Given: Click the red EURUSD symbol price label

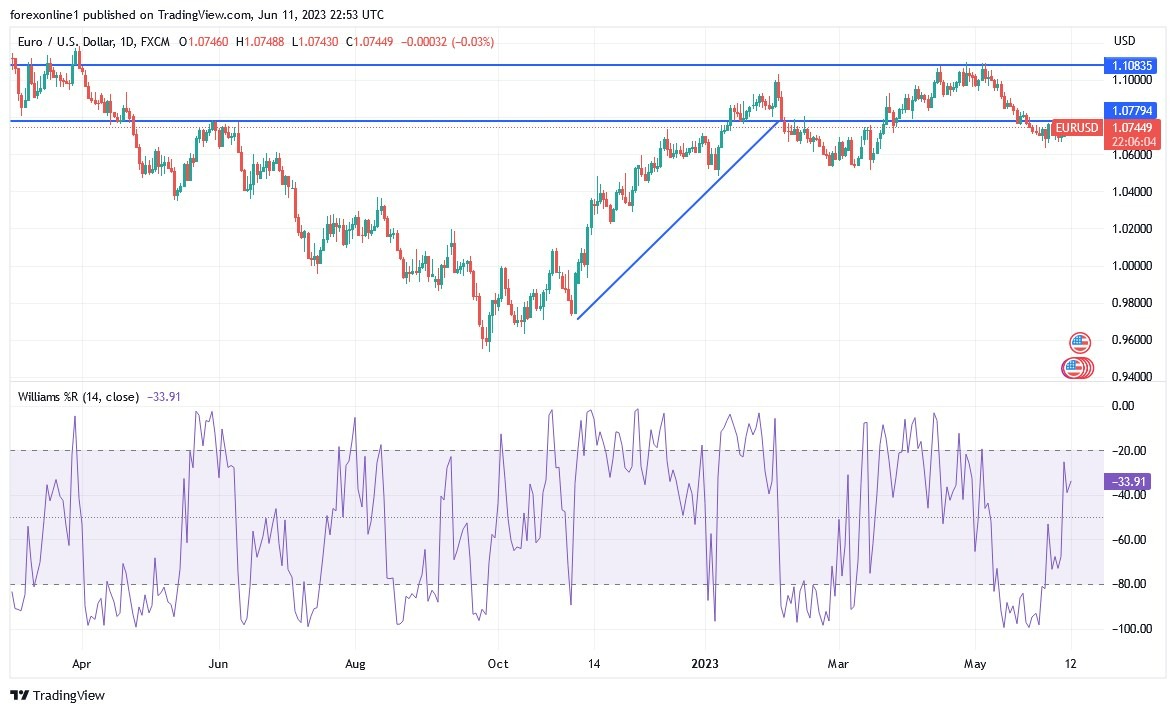Looking at the screenshot, I should pyautogui.click(x=1077, y=128).
